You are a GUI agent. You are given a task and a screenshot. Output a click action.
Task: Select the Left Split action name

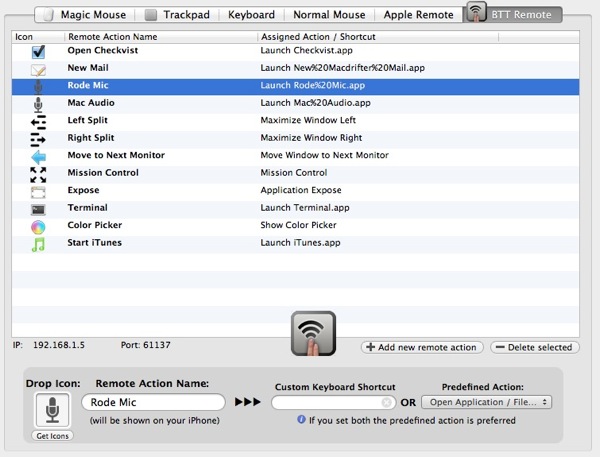point(88,120)
